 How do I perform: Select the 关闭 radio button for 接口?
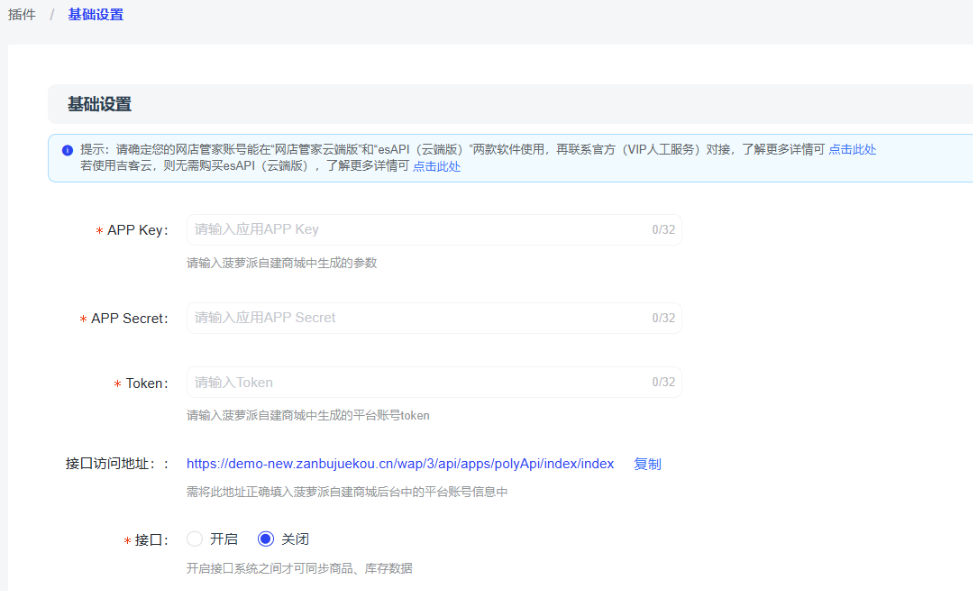click(266, 539)
